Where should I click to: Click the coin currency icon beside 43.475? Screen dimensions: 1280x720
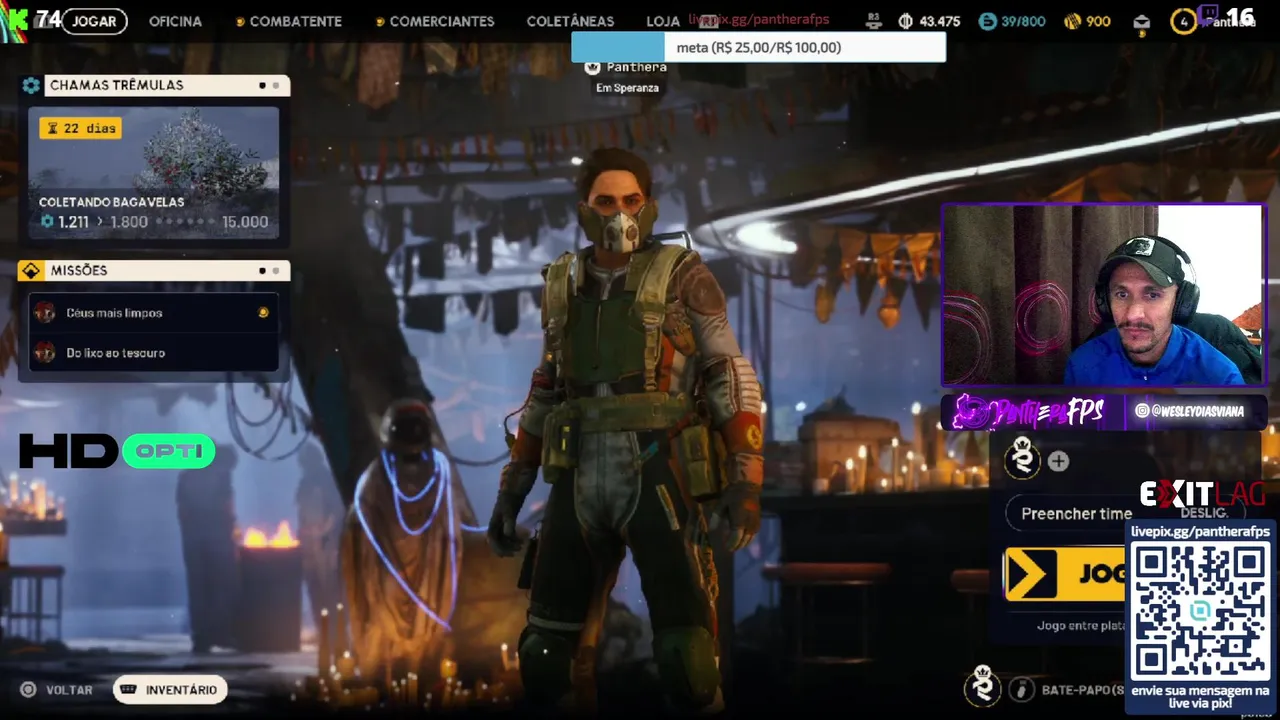[x=906, y=21]
